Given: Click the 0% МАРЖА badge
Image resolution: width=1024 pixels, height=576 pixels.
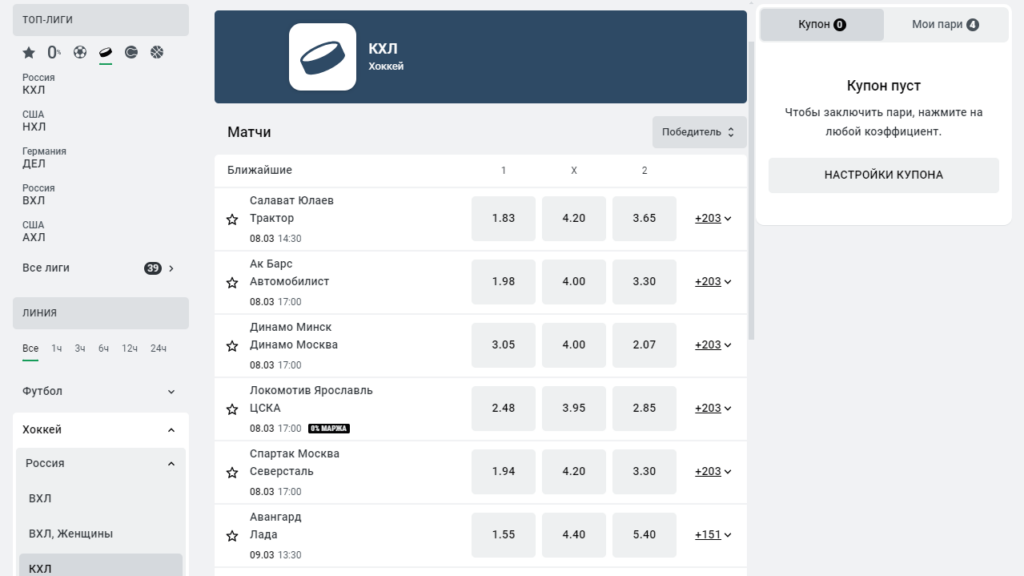Looking at the screenshot, I should (x=328, y=428).
